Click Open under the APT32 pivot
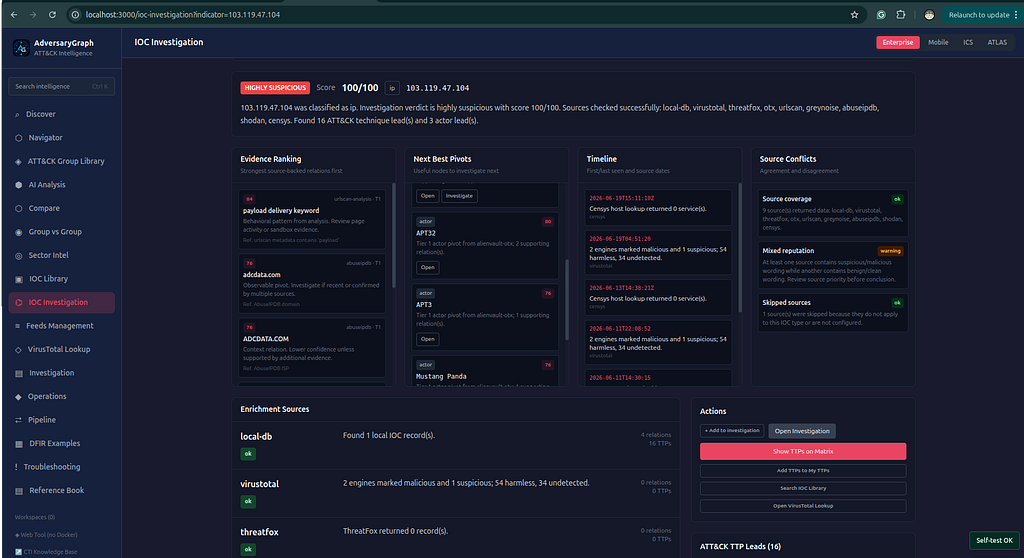 [x=428, y=267]
